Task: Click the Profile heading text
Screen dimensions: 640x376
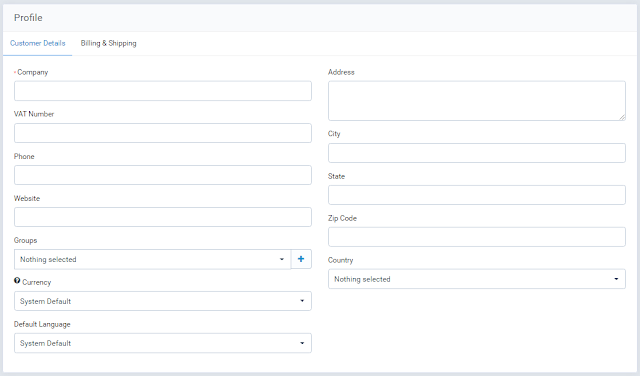Action: click(x=28, y=18)
